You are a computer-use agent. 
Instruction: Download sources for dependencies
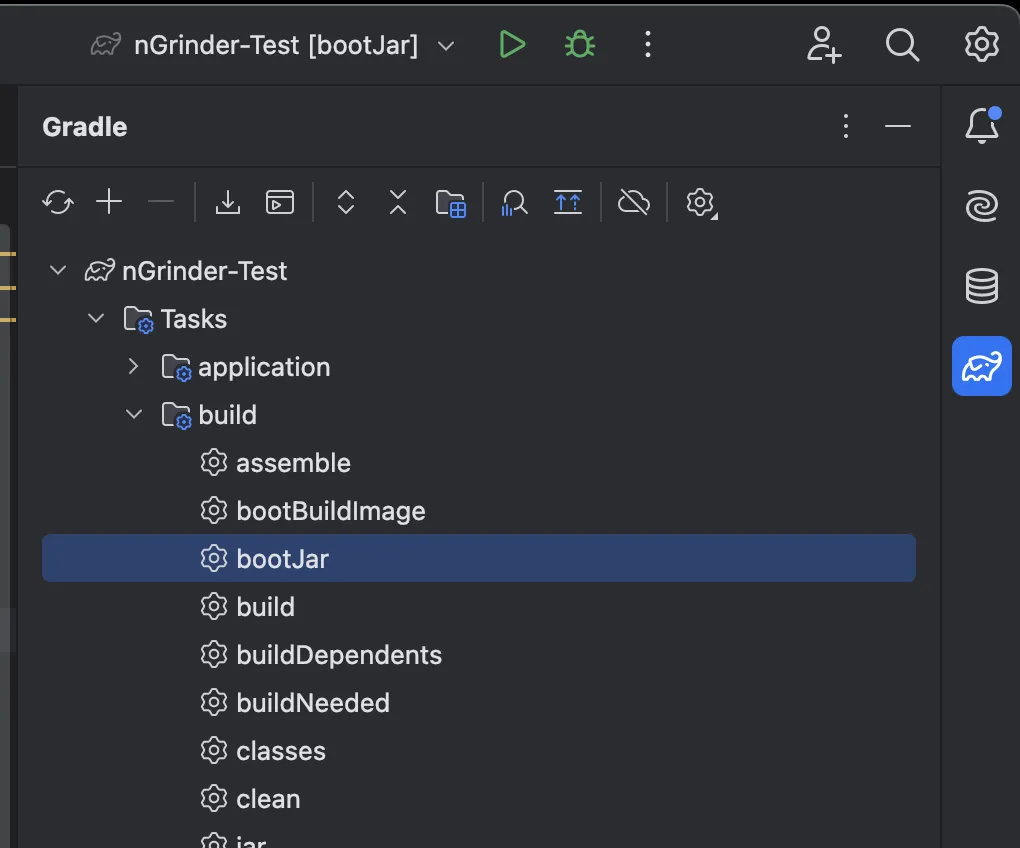point(228,202)
